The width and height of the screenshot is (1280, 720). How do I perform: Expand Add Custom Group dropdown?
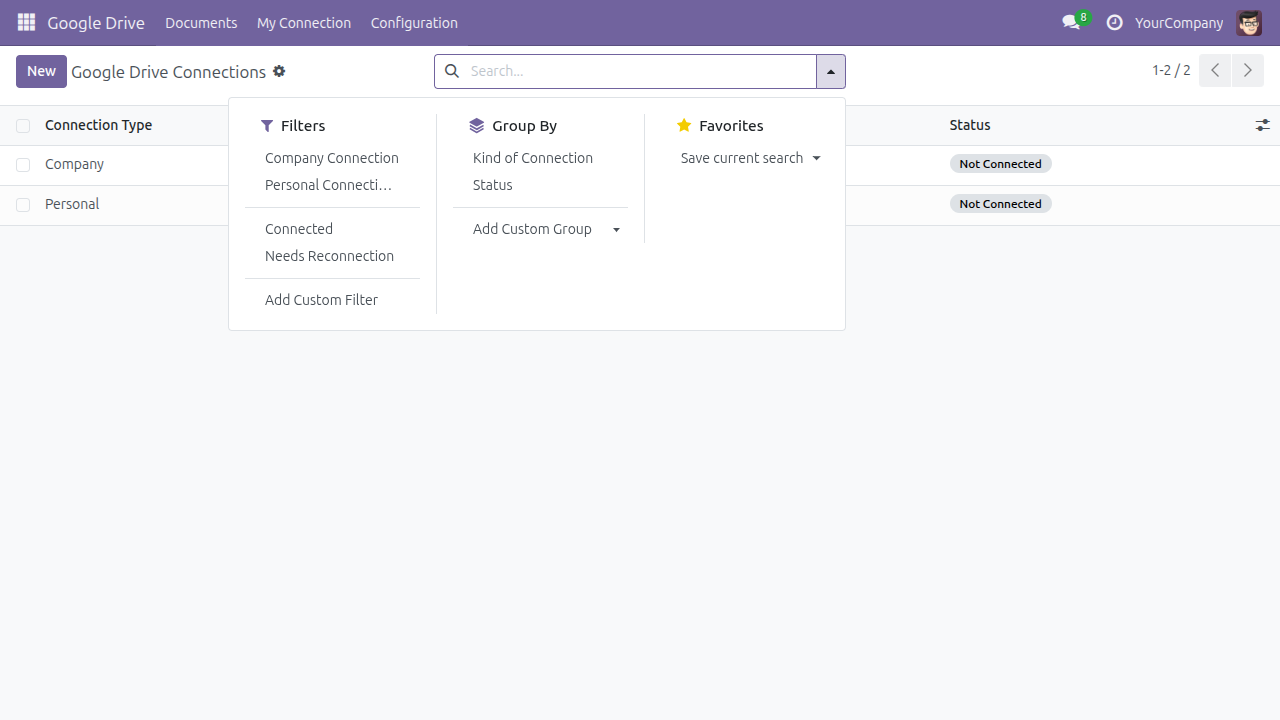coord(546,229)
